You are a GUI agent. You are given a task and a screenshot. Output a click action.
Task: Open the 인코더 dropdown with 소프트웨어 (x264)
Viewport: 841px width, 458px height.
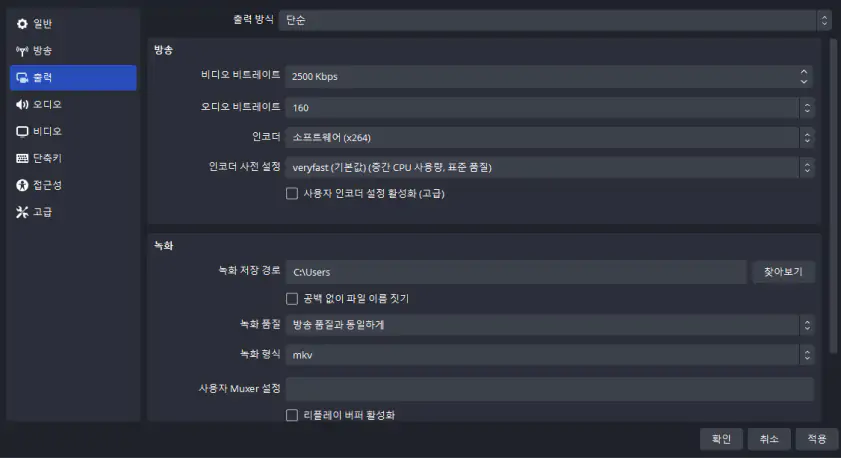(x=550, y=138)
